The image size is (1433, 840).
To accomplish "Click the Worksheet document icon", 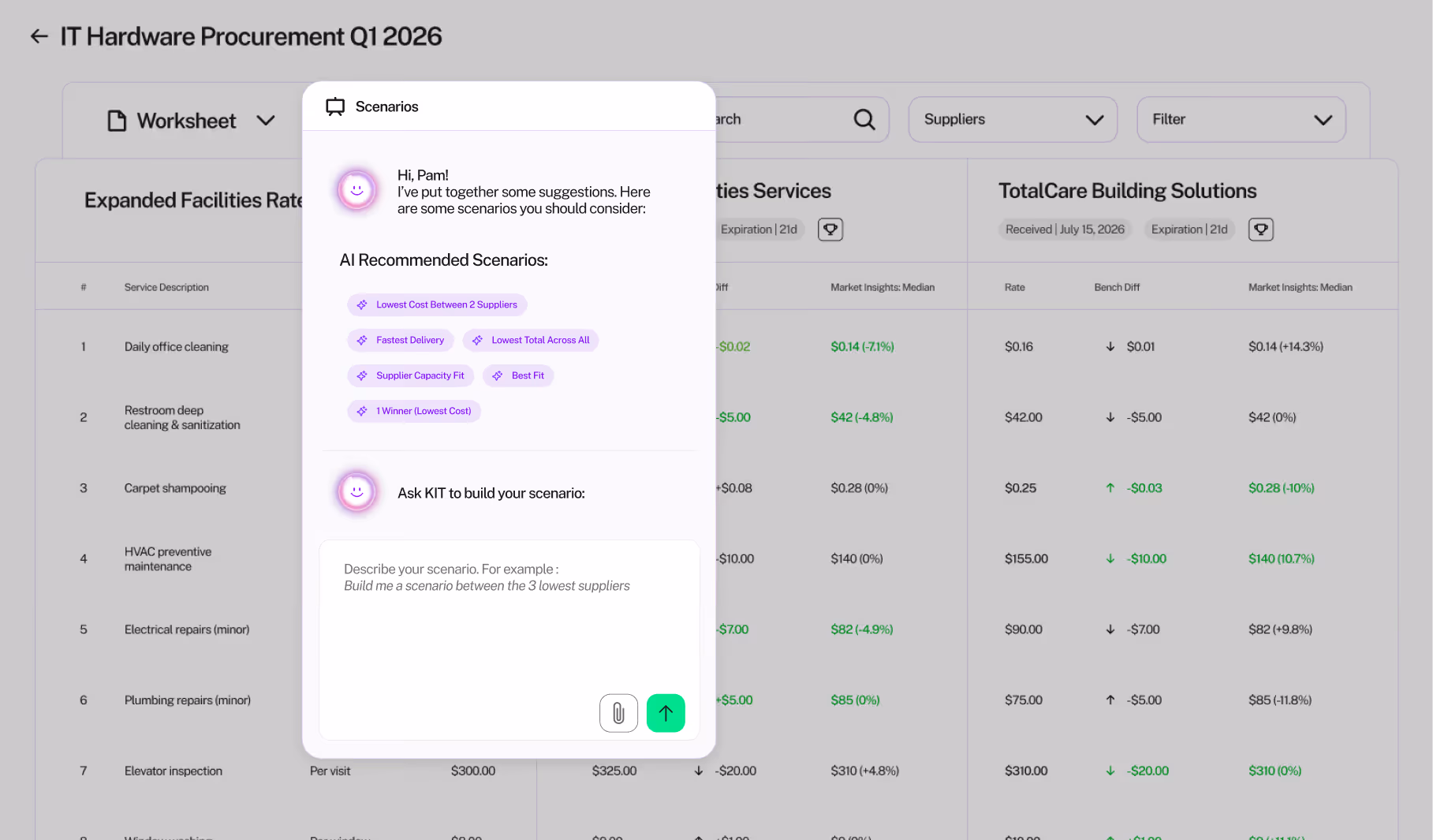I will pyautogui.click(x=118, y=120).
